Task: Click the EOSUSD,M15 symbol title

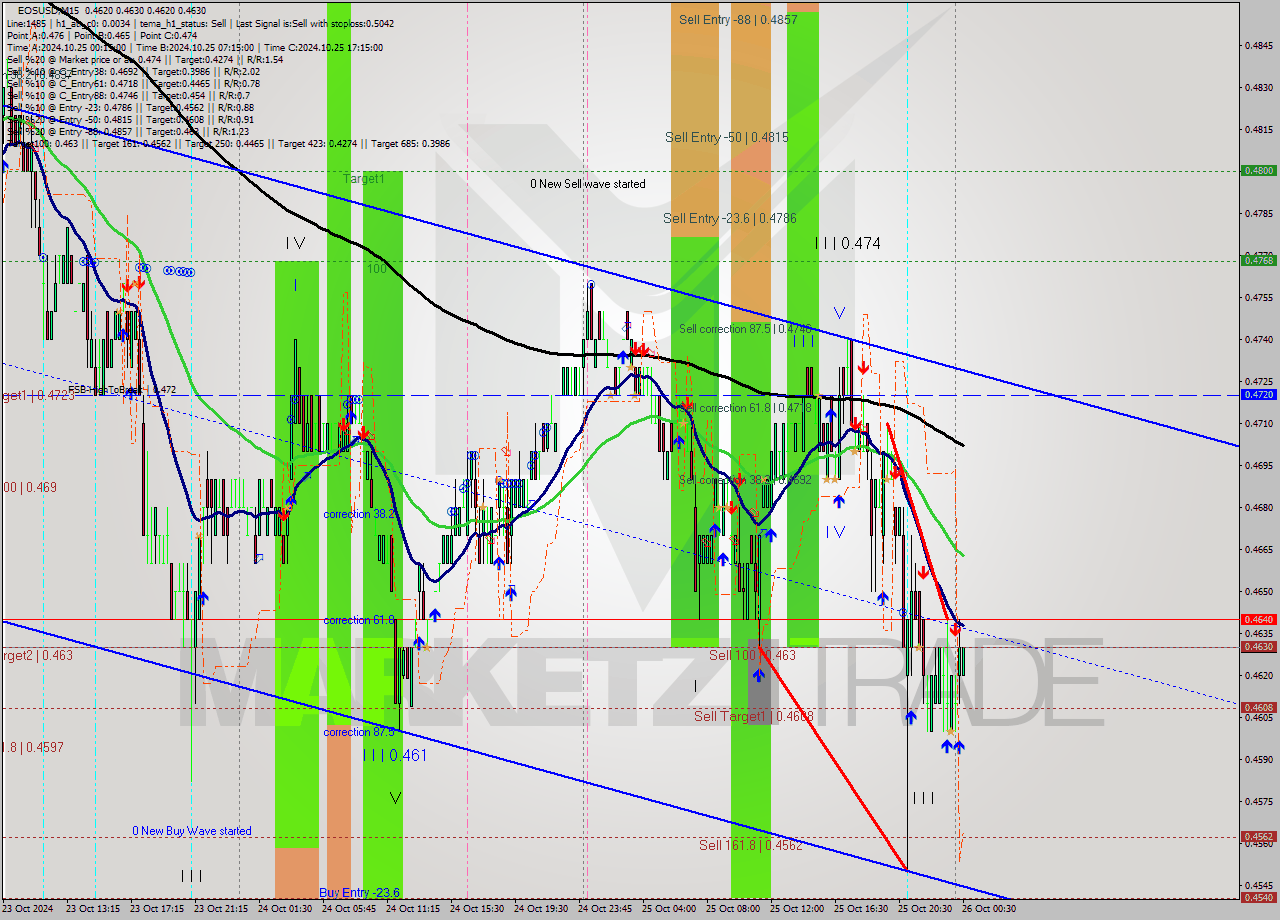Action: [x=46, y=10]
